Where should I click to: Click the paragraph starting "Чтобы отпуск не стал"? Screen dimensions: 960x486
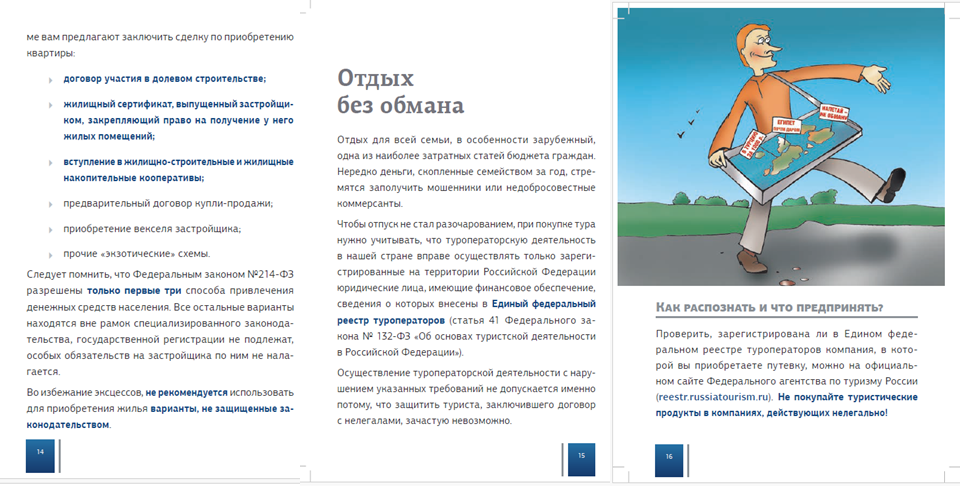coord(466,288)
